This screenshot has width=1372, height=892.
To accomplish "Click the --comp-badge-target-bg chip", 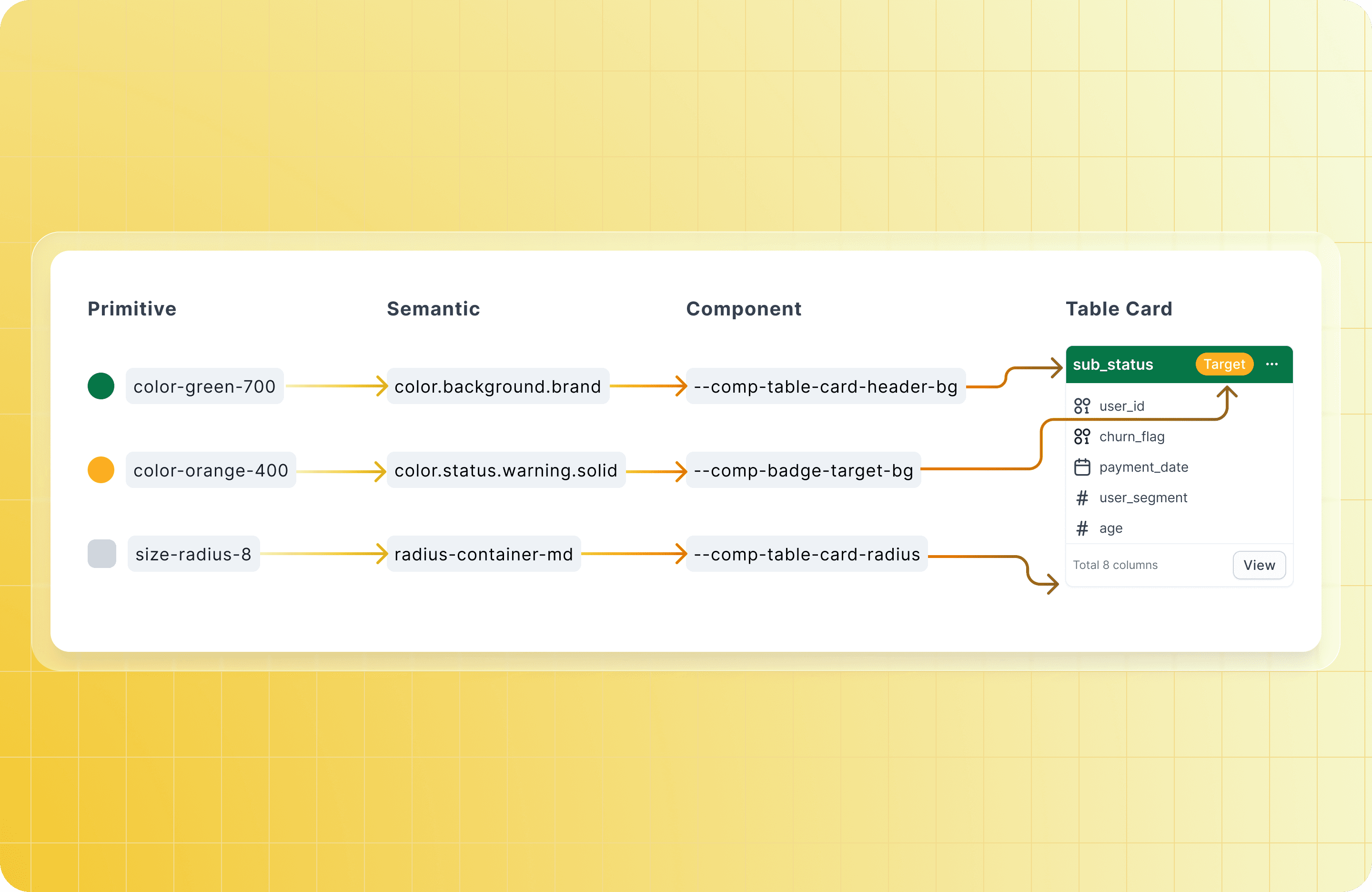I will click(x=803, y=470).
